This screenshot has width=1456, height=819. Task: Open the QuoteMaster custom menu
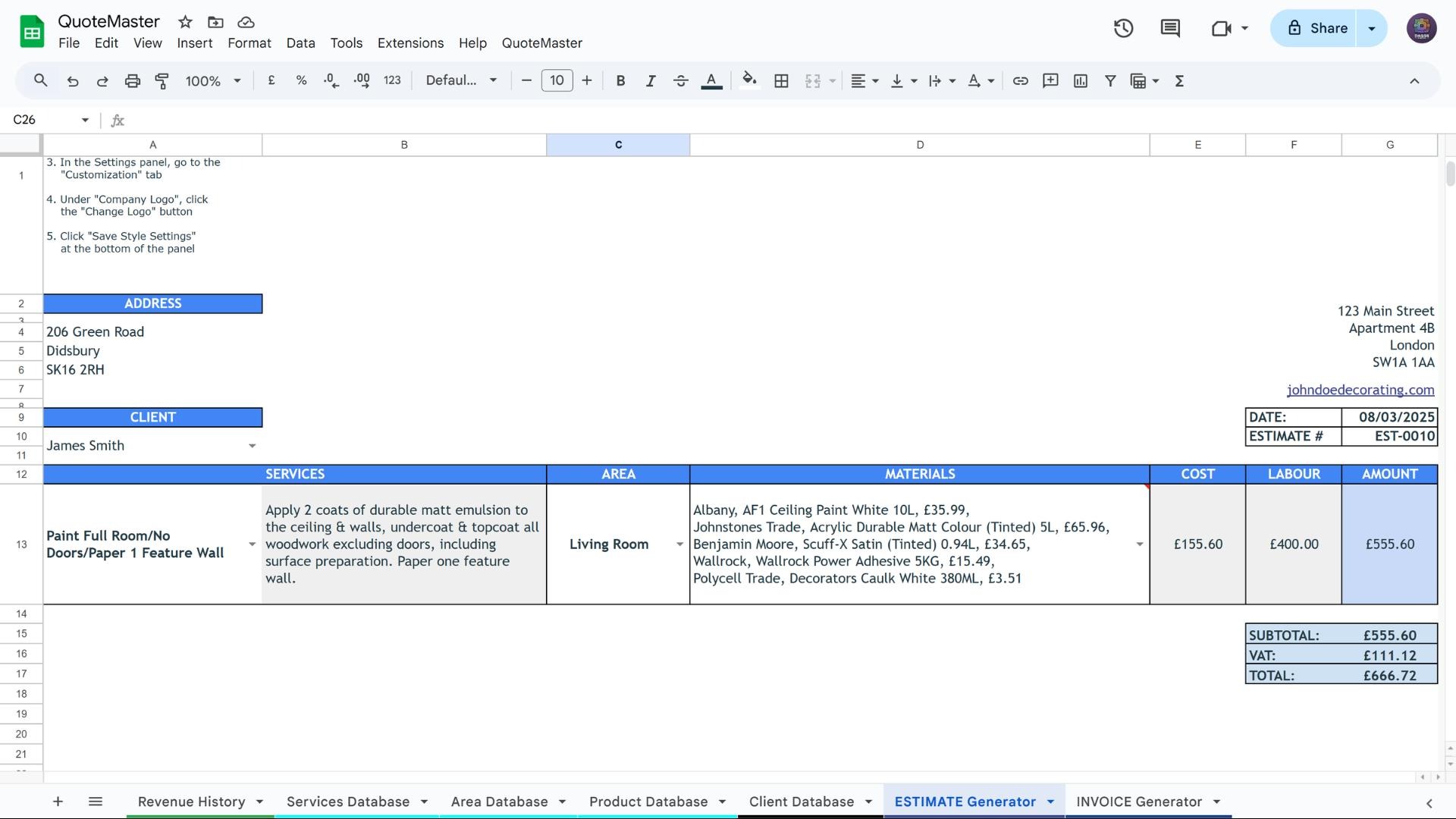[541, 43]
